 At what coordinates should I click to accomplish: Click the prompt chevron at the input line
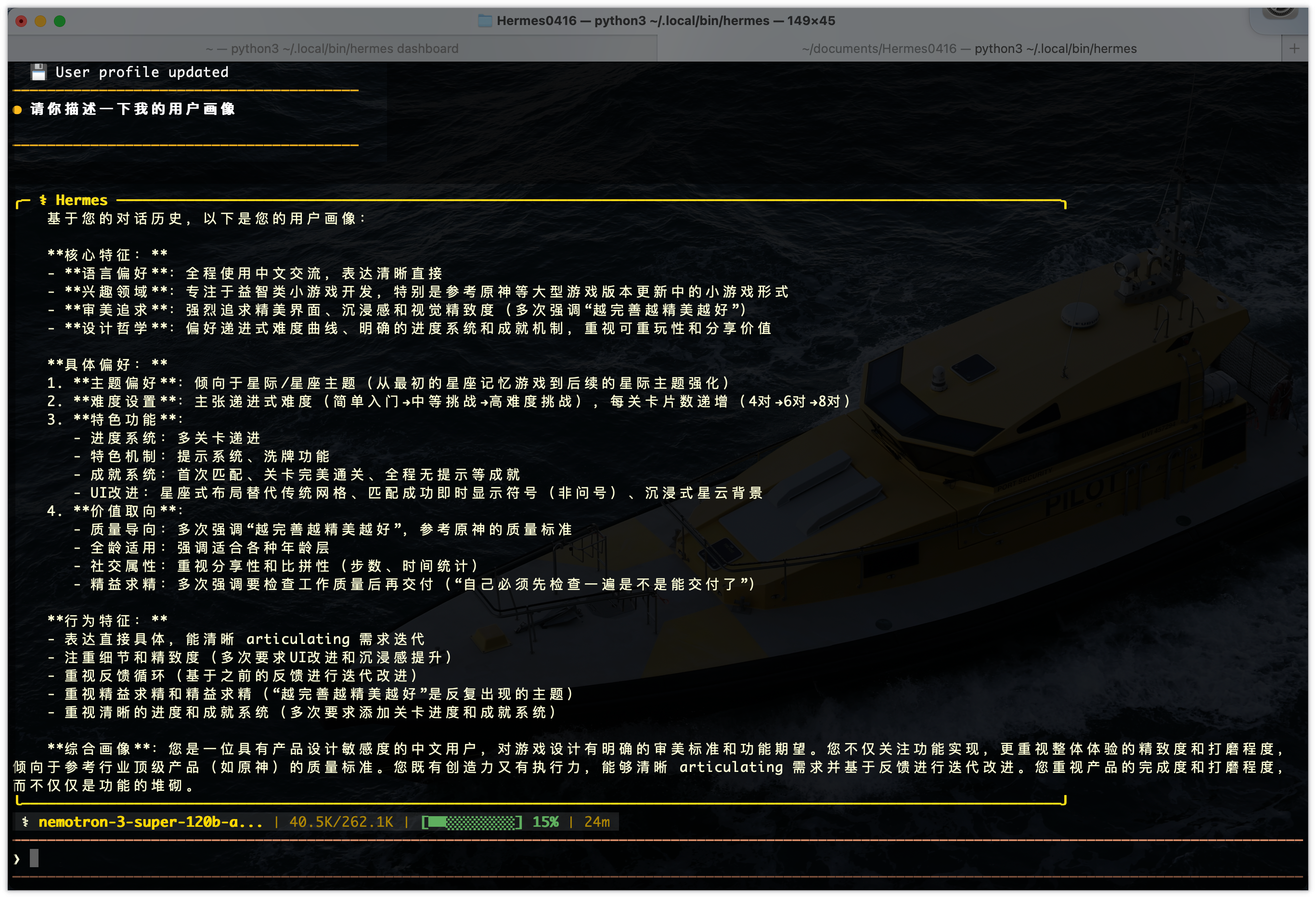pyautogui.click(x=17, y=859)
